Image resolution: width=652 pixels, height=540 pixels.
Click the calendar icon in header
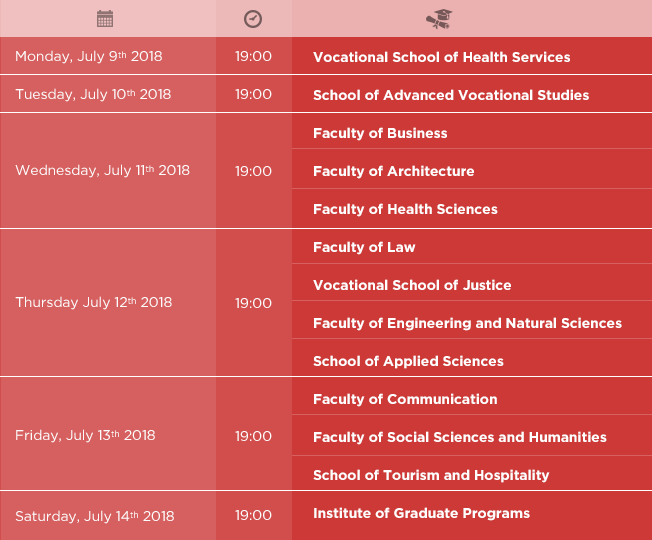pyautogui.click(x=105, y=19)
